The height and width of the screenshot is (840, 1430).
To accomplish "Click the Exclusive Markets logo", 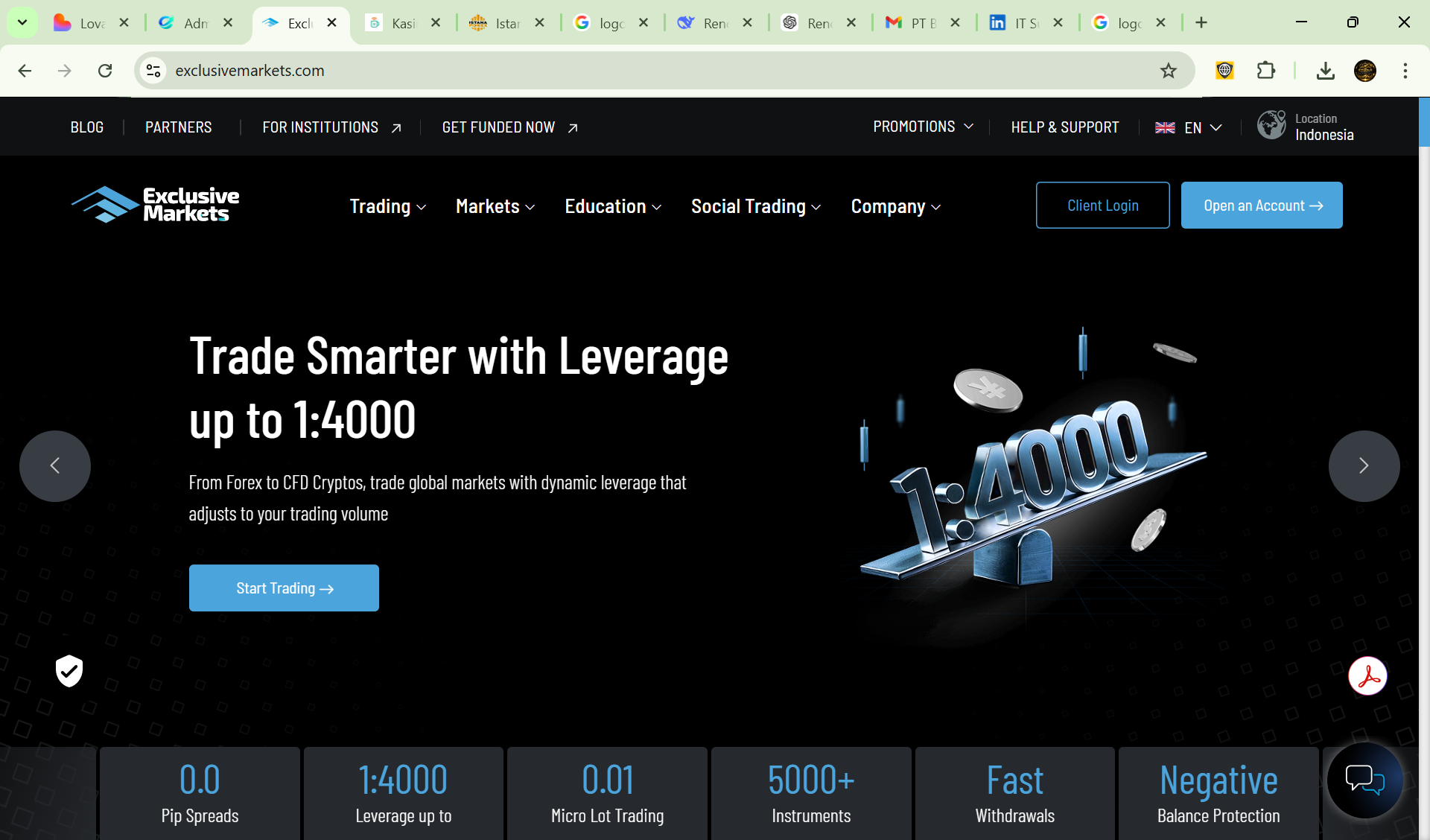I will tap(156, 205).
